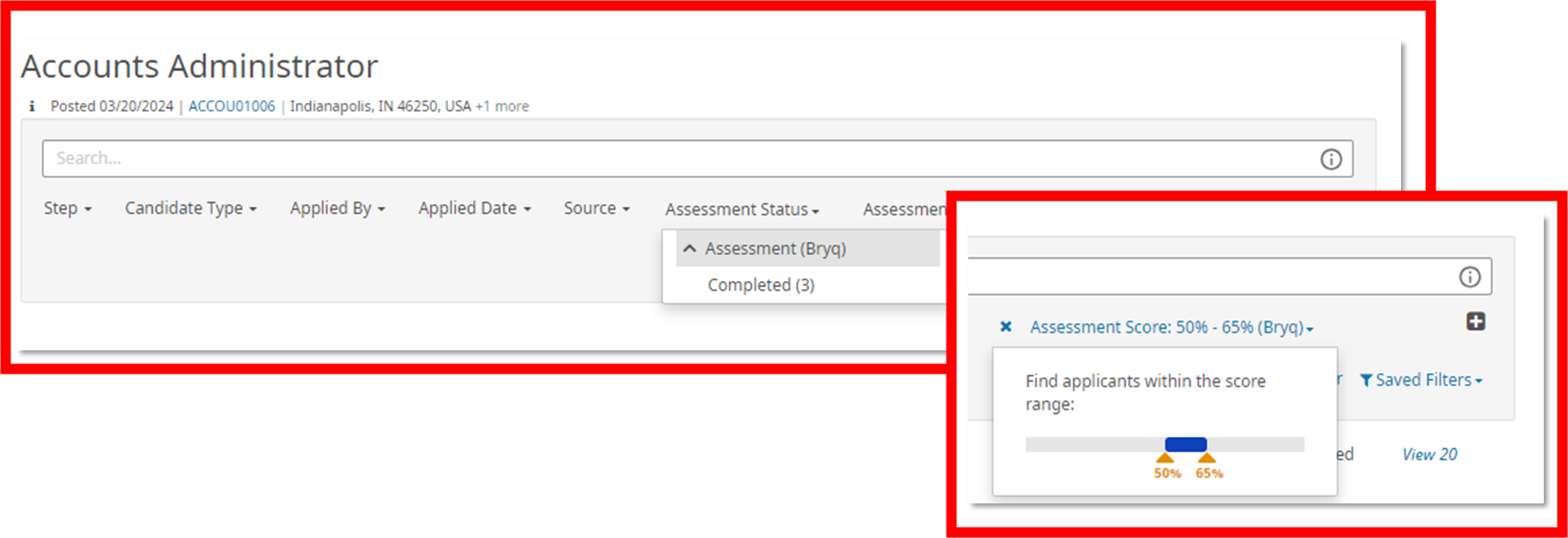Click the info circle inside the Search field
Viewport: 1568px width, 538px height.
[x=1330, y=159]
